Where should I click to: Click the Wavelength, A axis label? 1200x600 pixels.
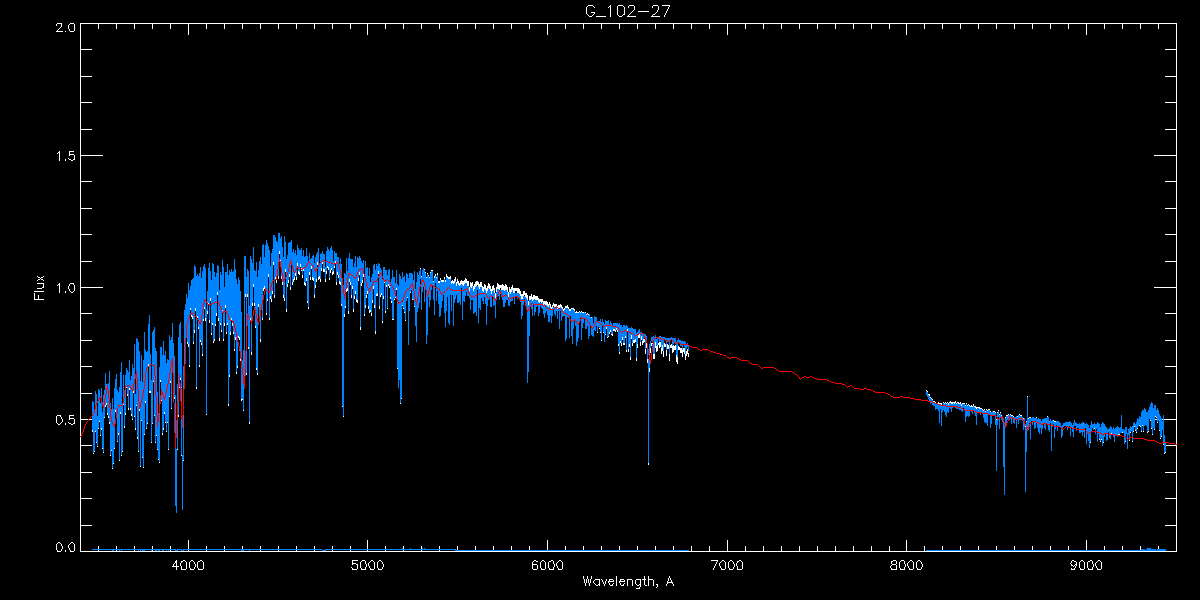tap(628, 582)
